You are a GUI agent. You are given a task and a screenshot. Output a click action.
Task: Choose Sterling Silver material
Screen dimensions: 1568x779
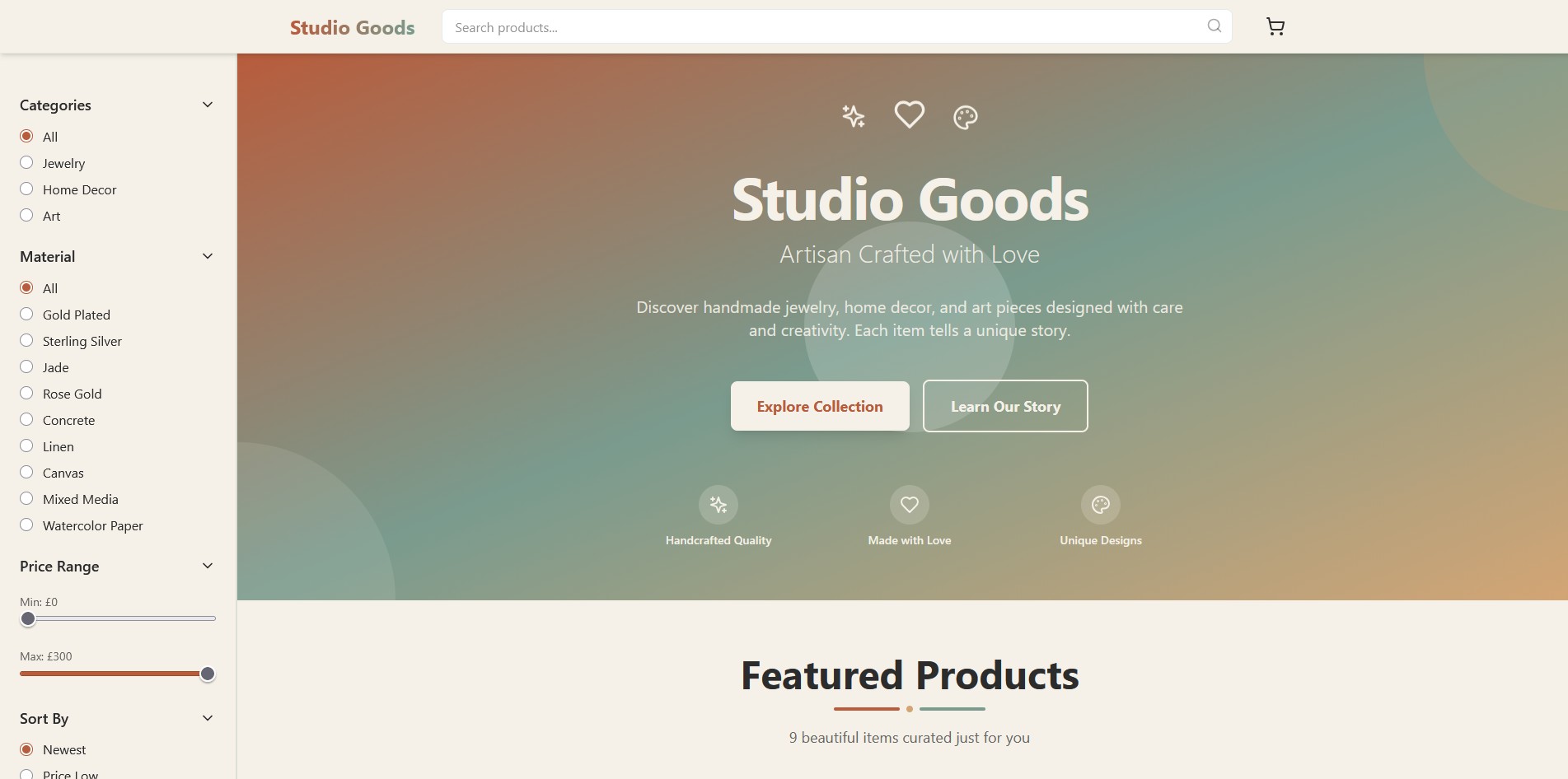point(26,340)
